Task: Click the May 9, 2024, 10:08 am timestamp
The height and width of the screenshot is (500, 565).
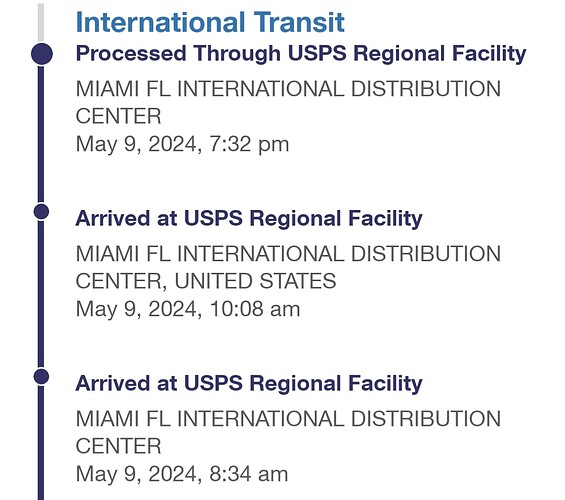Action: 188,309
